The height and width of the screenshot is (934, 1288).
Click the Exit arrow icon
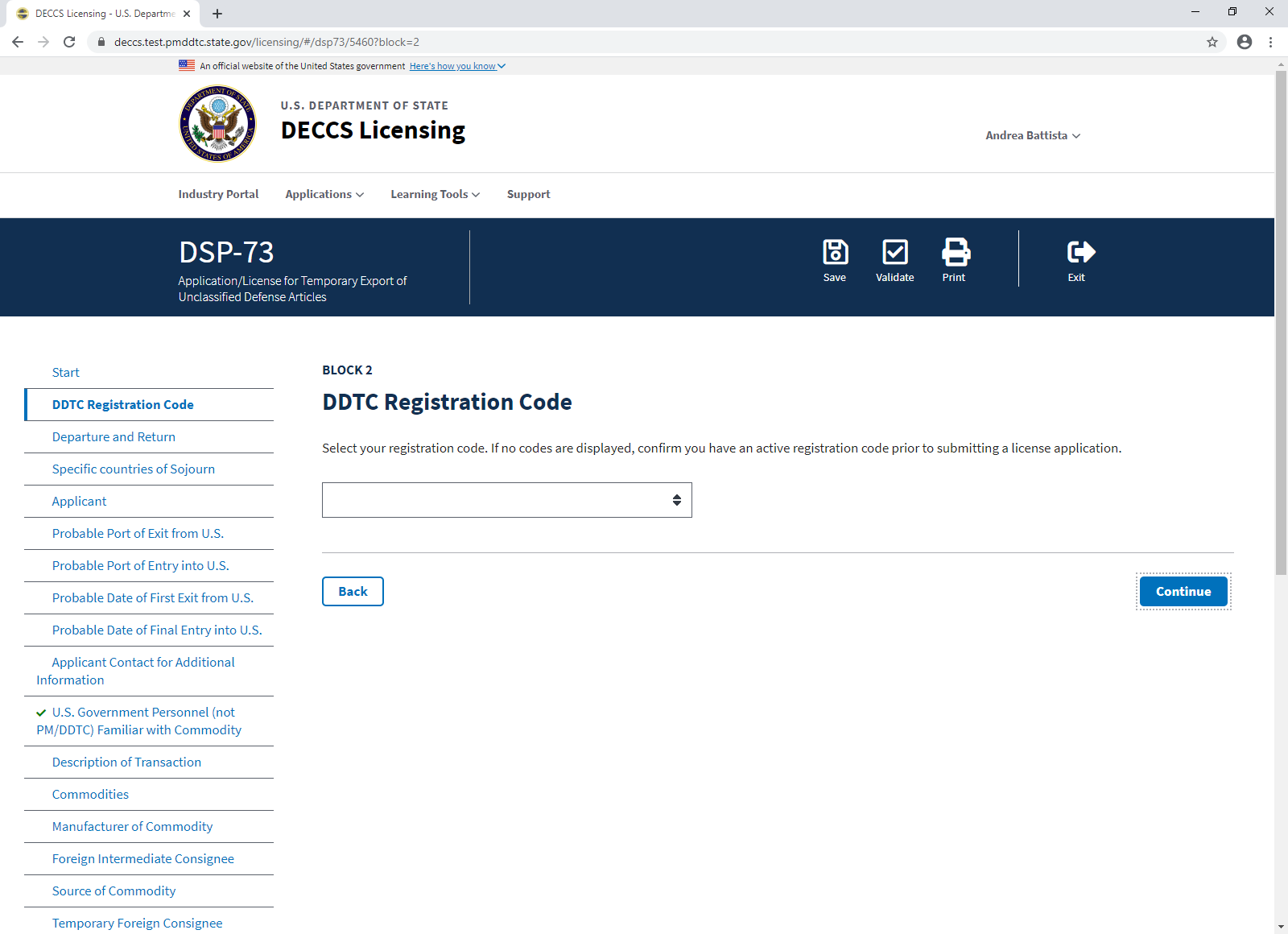point(1081,252)
